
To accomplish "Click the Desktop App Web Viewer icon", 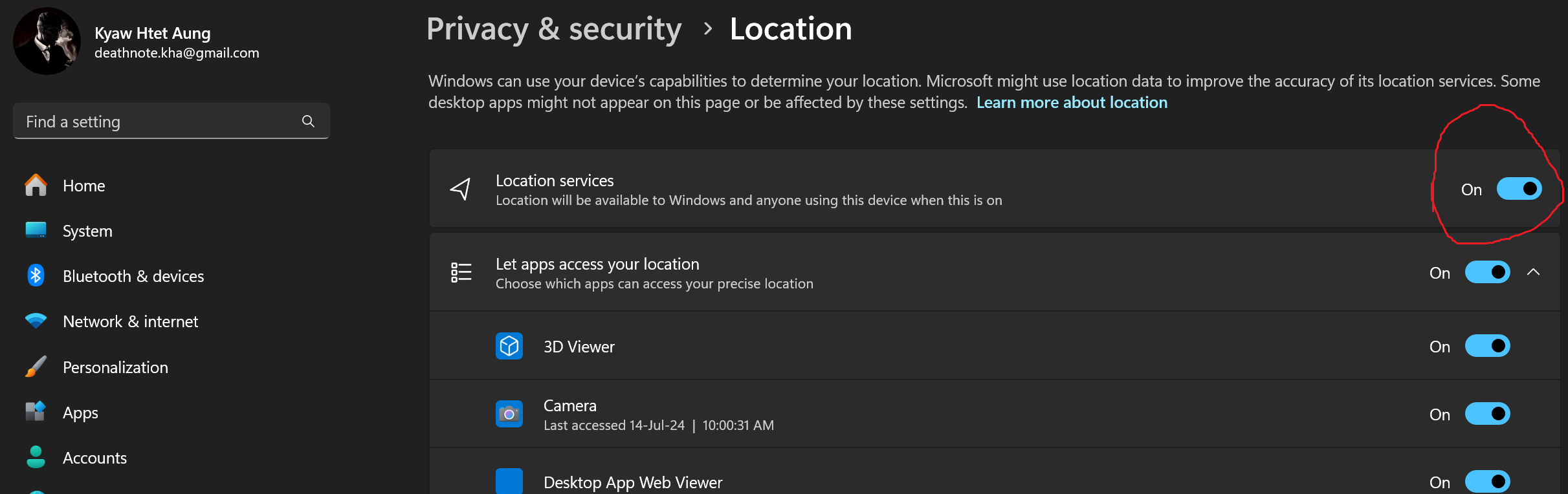I will pyautogui.click(x=509, y=481).
